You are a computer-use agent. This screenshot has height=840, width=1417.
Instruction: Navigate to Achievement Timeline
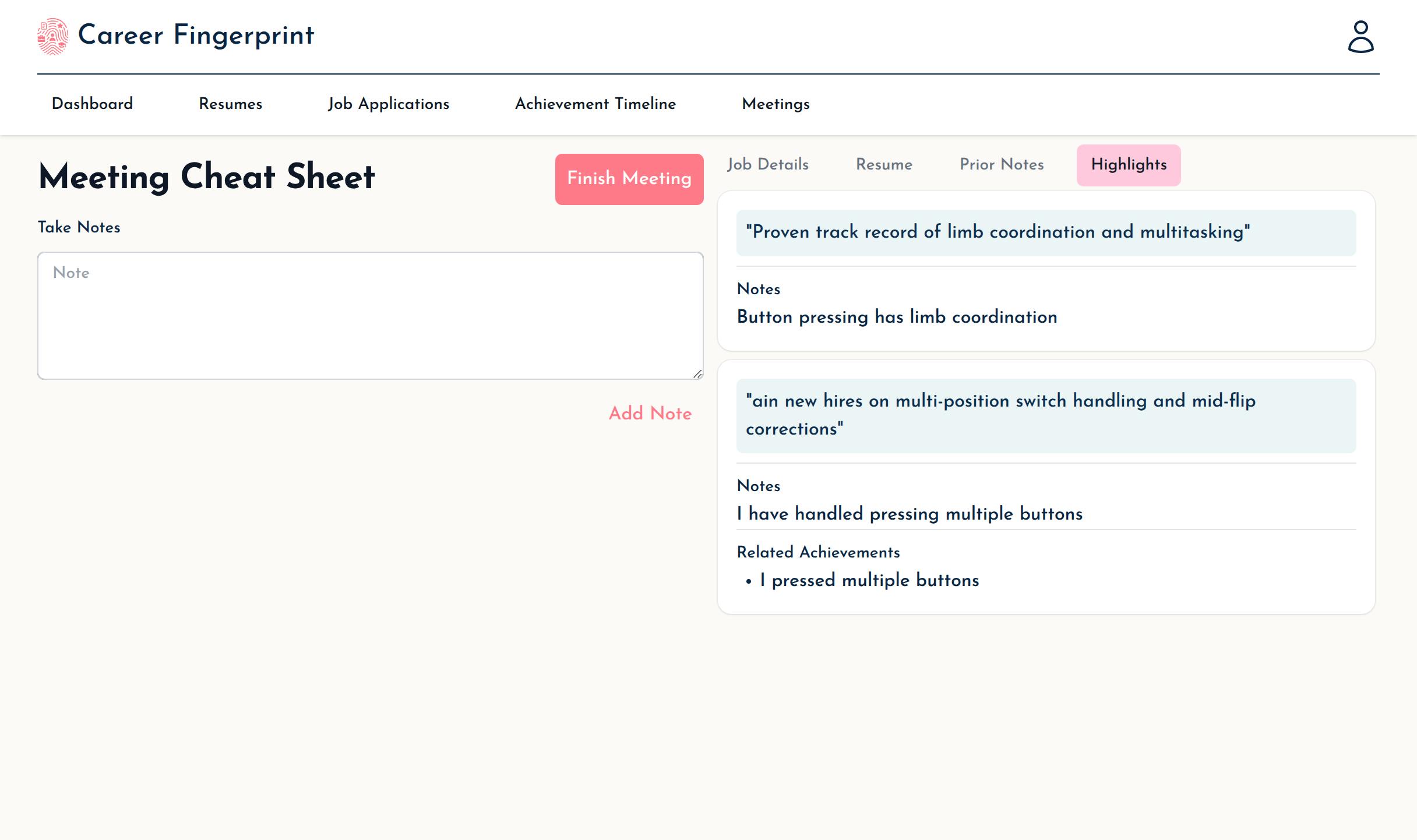coord(595,104)
